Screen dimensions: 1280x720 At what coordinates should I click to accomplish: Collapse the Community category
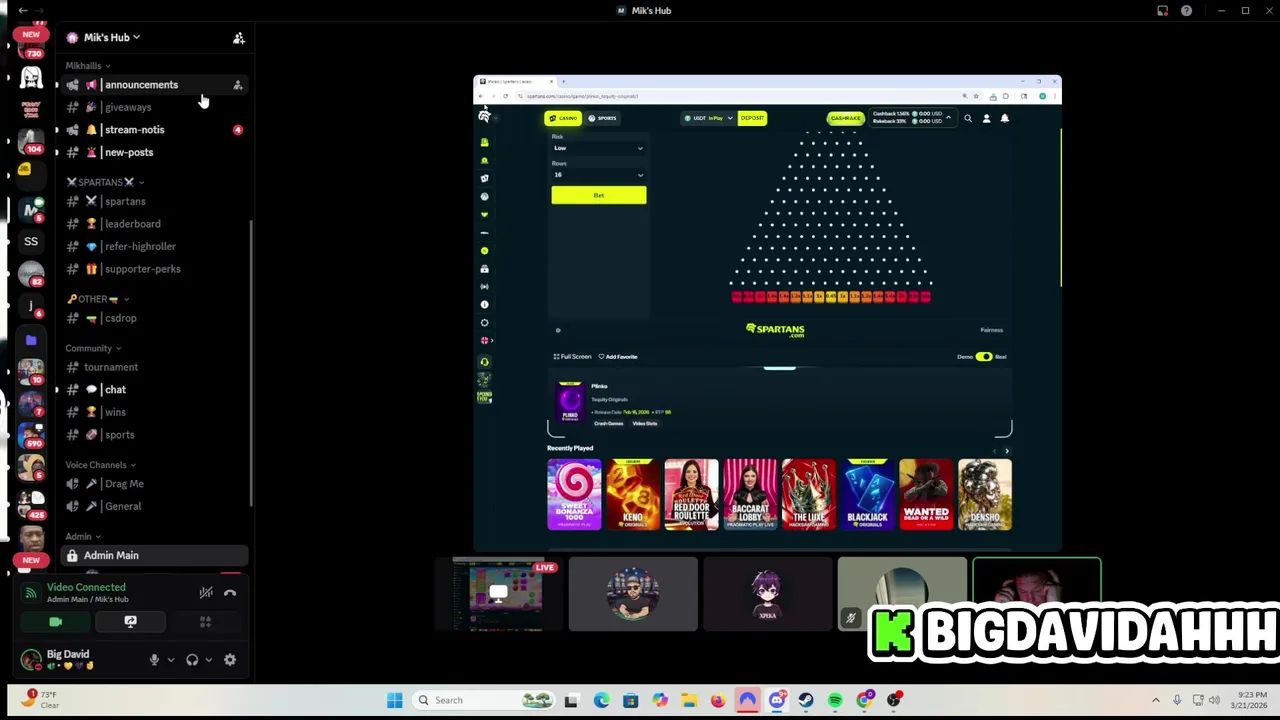coord(93,348)
